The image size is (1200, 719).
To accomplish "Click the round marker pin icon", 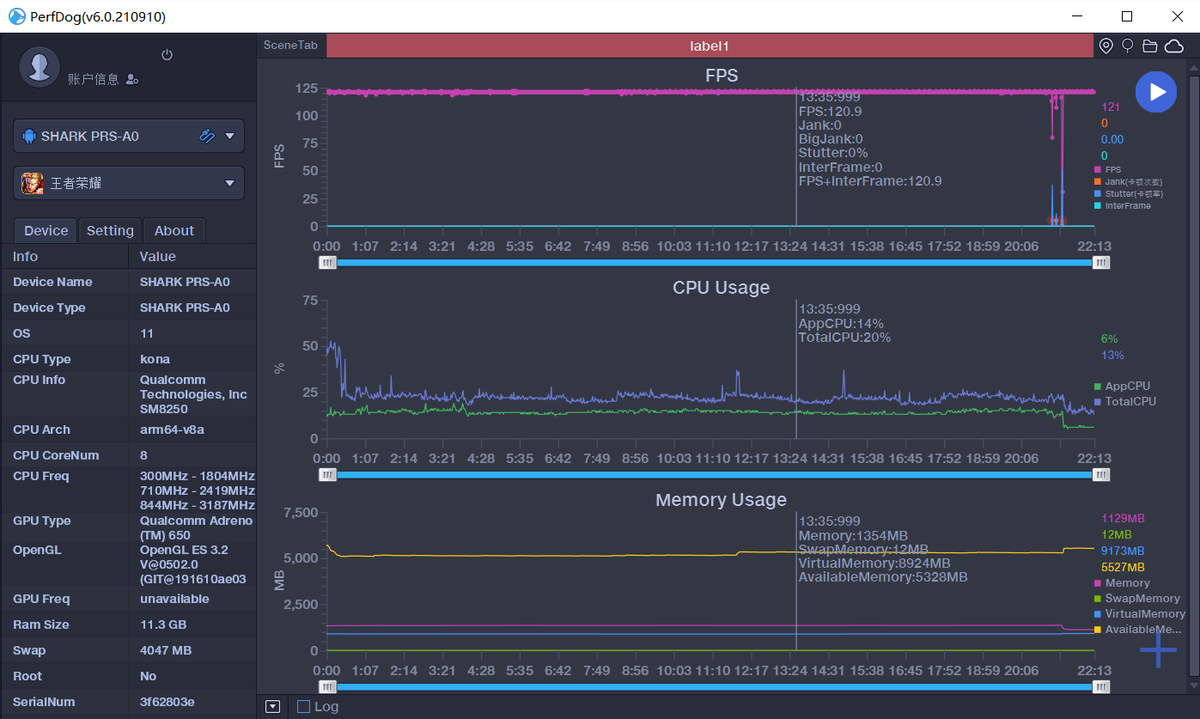I will [1128, 46].
